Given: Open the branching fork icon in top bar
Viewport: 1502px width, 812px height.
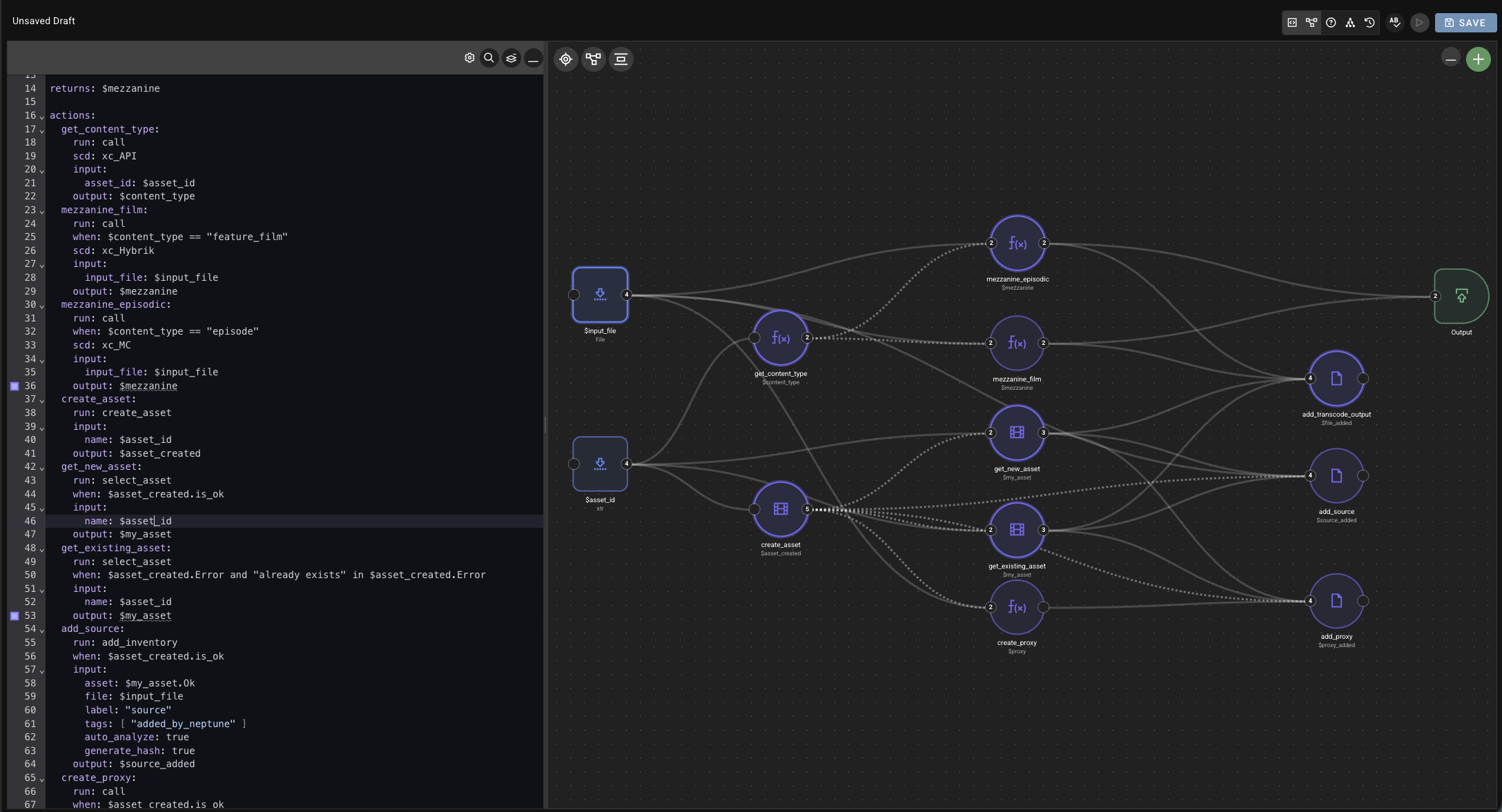Looking at the screenshot, I should click(1350, 23).
